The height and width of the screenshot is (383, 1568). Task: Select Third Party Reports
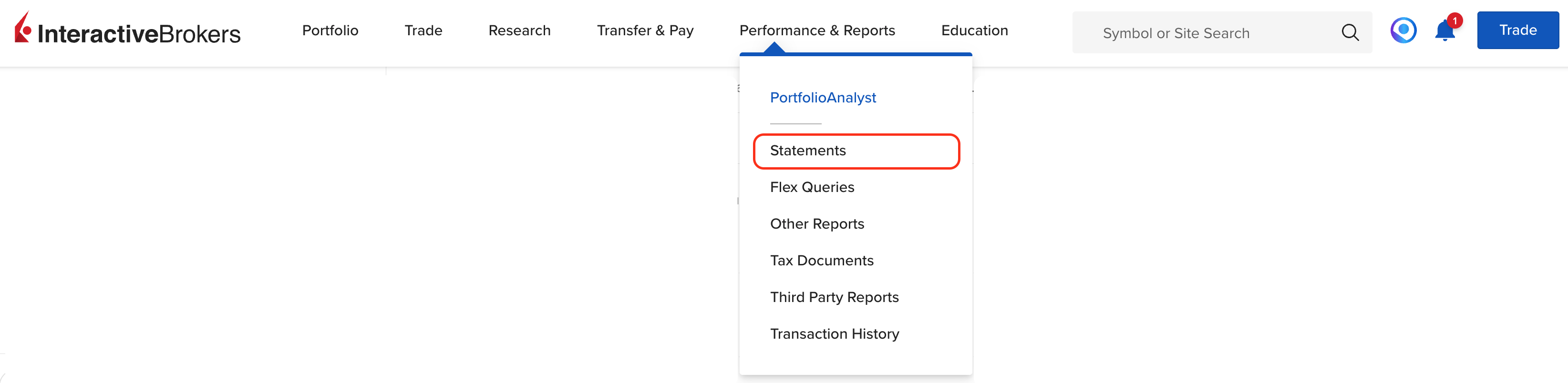pos(835,297)
